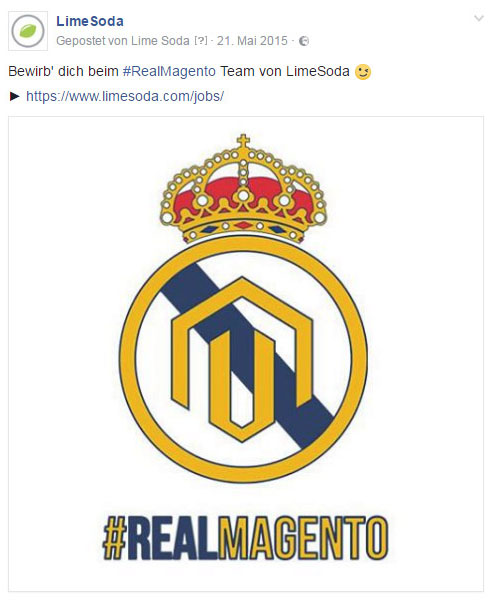
Task: Click the golden crown in the image
Action: pyautogui.click(x=243, y=189)
